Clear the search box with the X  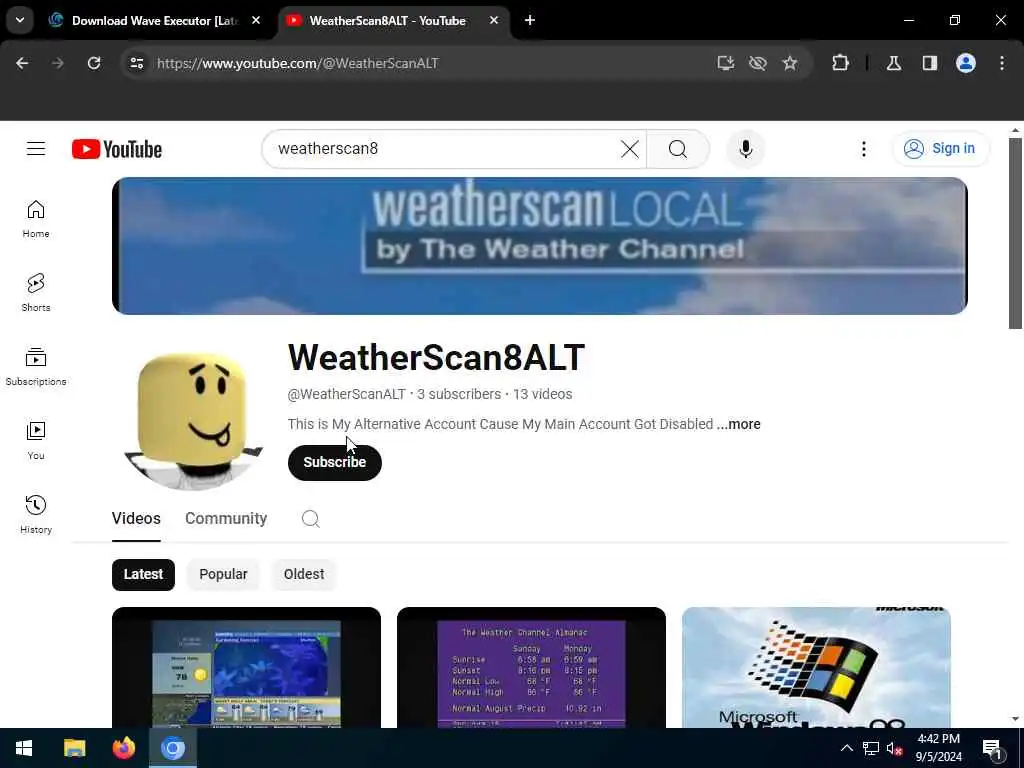point(630,149)
